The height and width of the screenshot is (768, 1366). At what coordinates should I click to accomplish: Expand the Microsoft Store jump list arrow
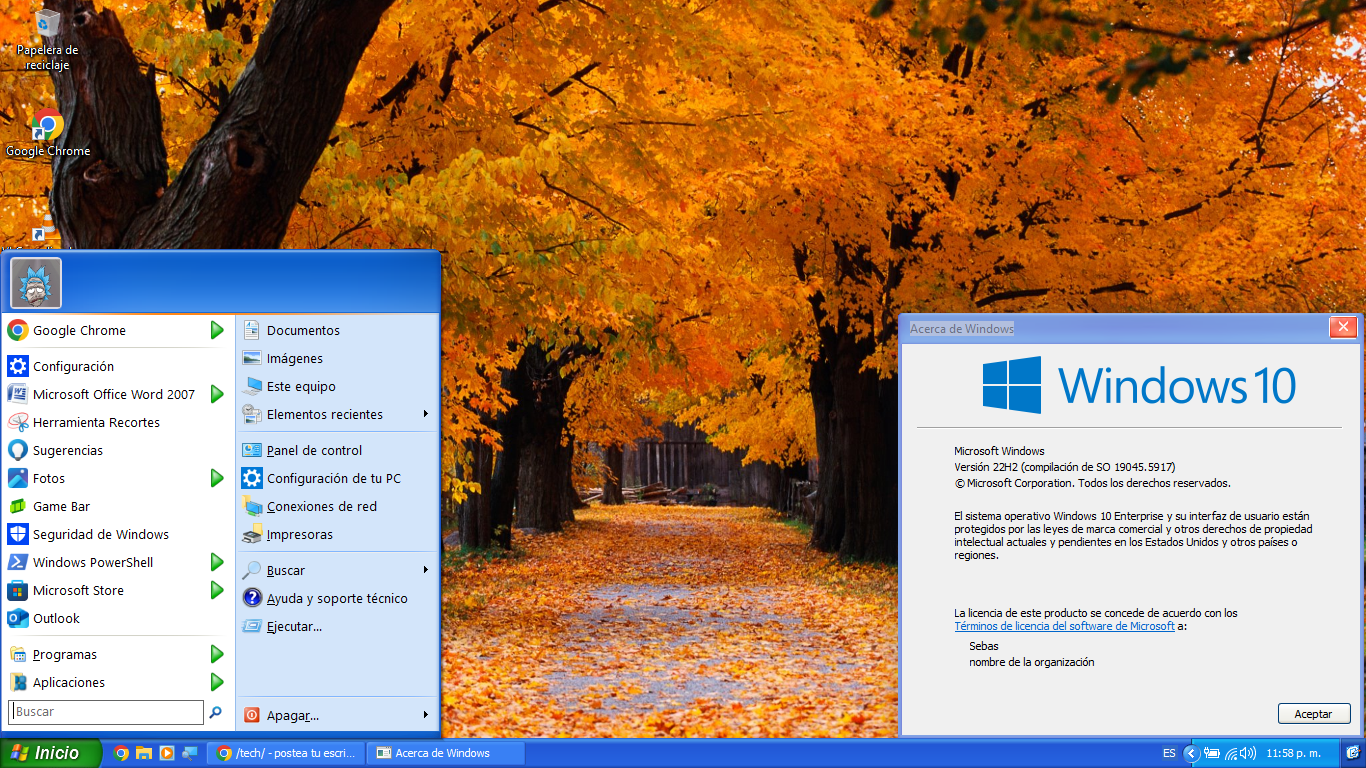click(217, 590)
